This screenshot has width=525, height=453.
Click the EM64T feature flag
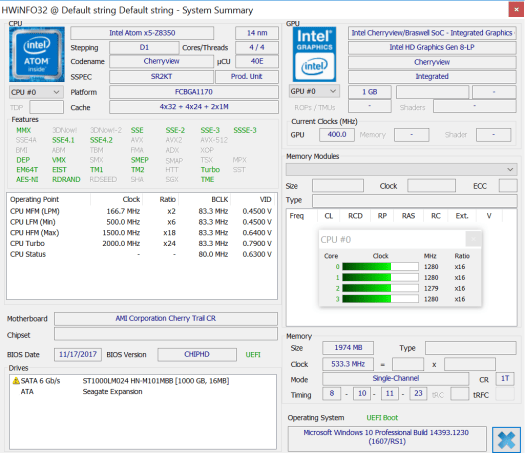pos(27,170)
